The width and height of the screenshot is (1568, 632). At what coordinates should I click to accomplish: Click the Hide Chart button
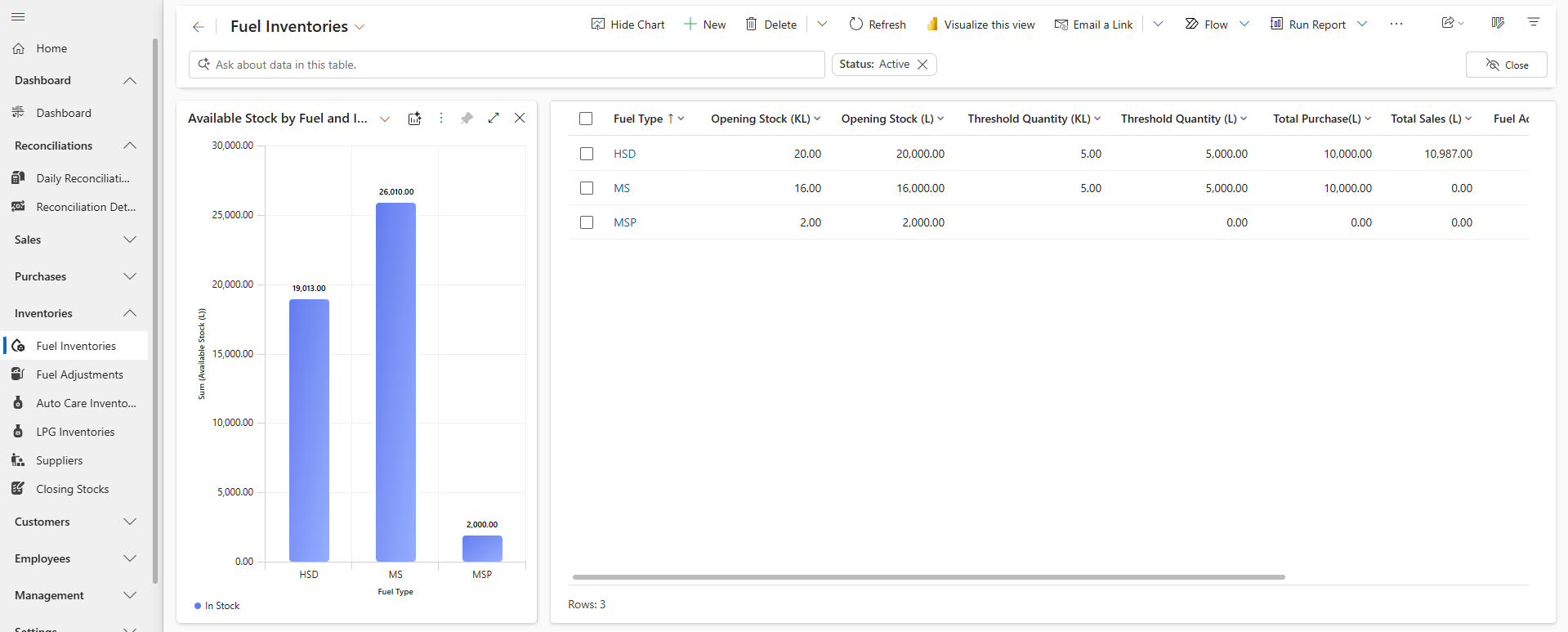pyautogui.click(x=628, y=25)
